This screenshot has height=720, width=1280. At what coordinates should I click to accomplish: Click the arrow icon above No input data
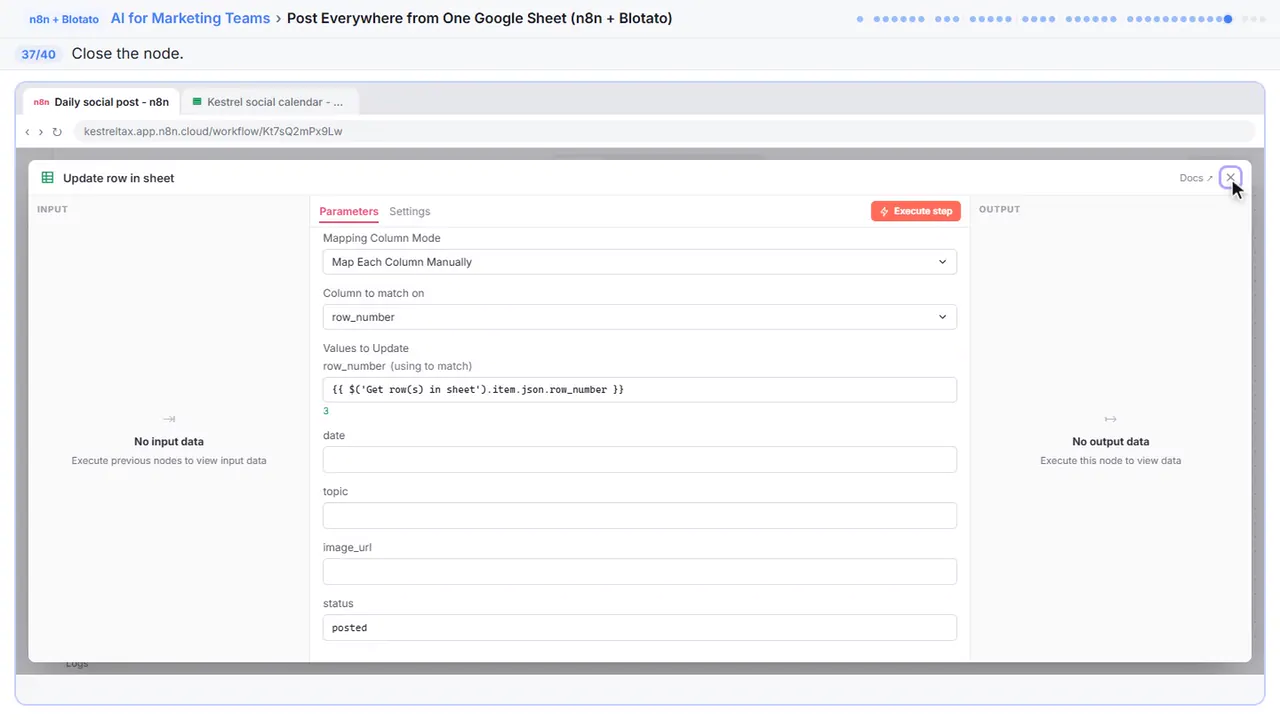tap(169, 419)
